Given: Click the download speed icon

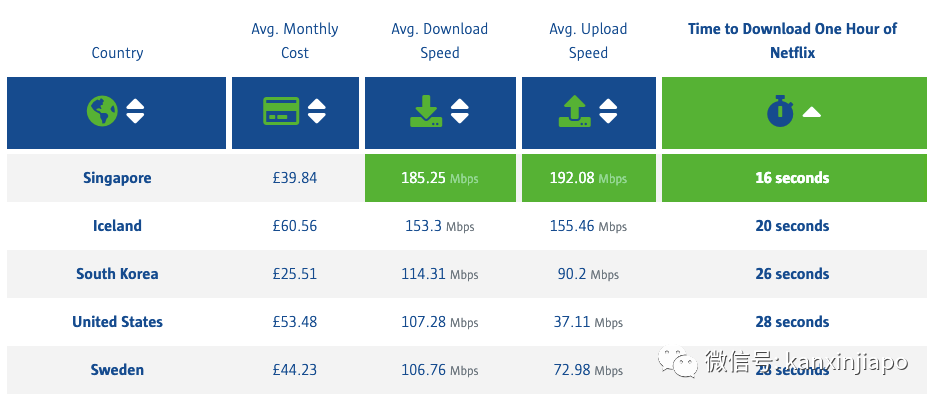Looking at the screenshot, I should tap(426, 111).
